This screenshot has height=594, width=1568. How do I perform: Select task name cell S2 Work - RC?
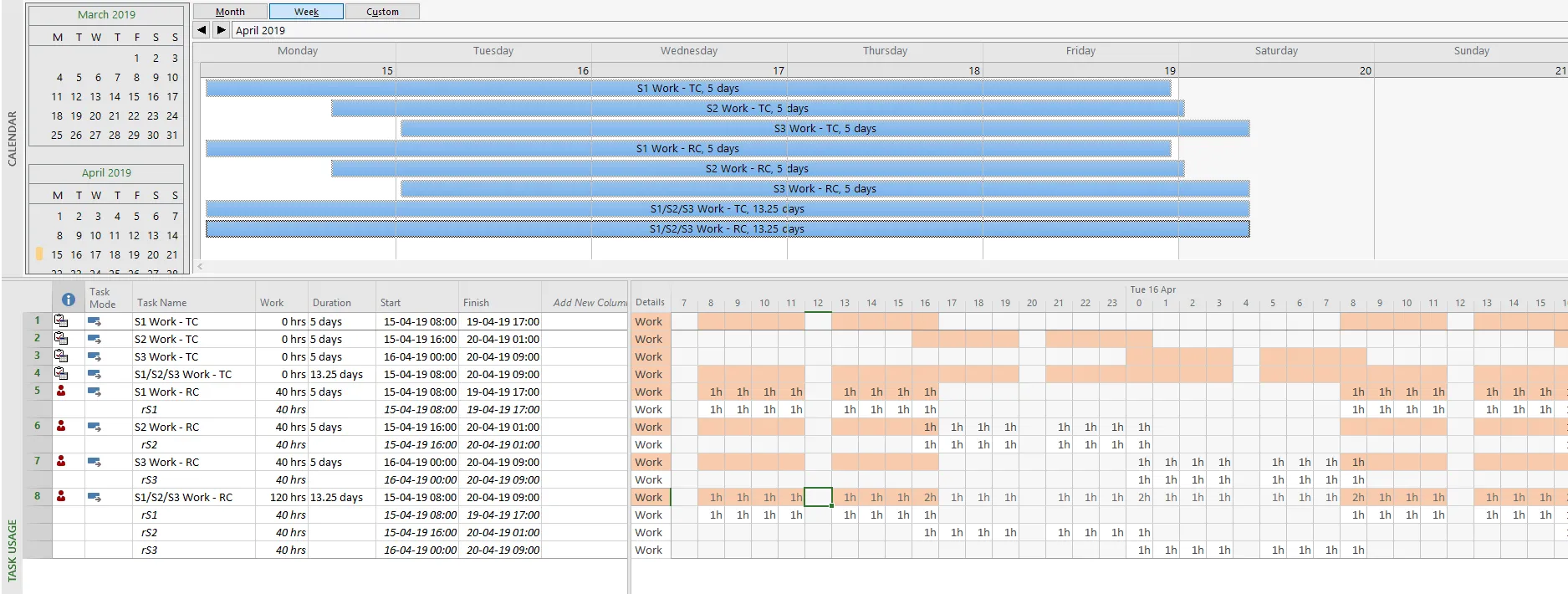[193, 427]
